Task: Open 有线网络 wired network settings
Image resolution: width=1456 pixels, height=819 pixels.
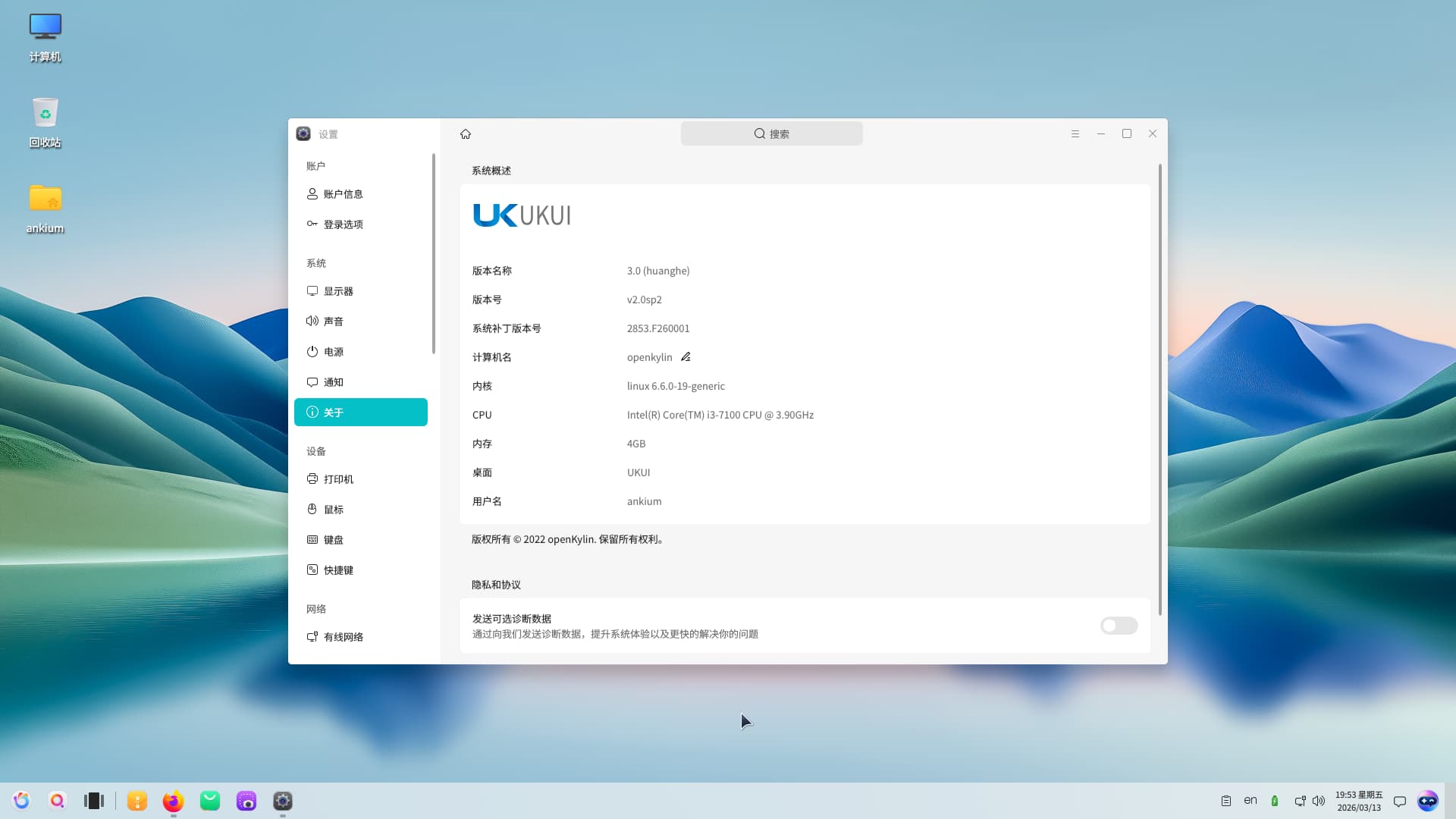Action: [x=343, y=637]
